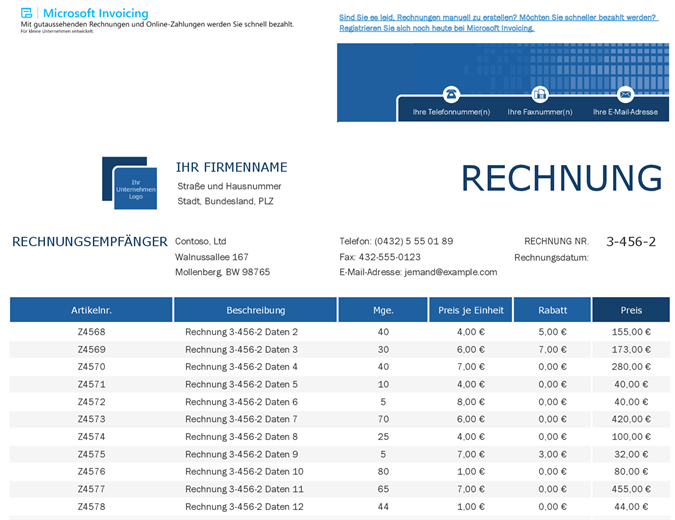The height and width of the screenshot is (520, 675).
Task: Open the Microsoft Invoicing registration link
Action: (x=498, y=23)
